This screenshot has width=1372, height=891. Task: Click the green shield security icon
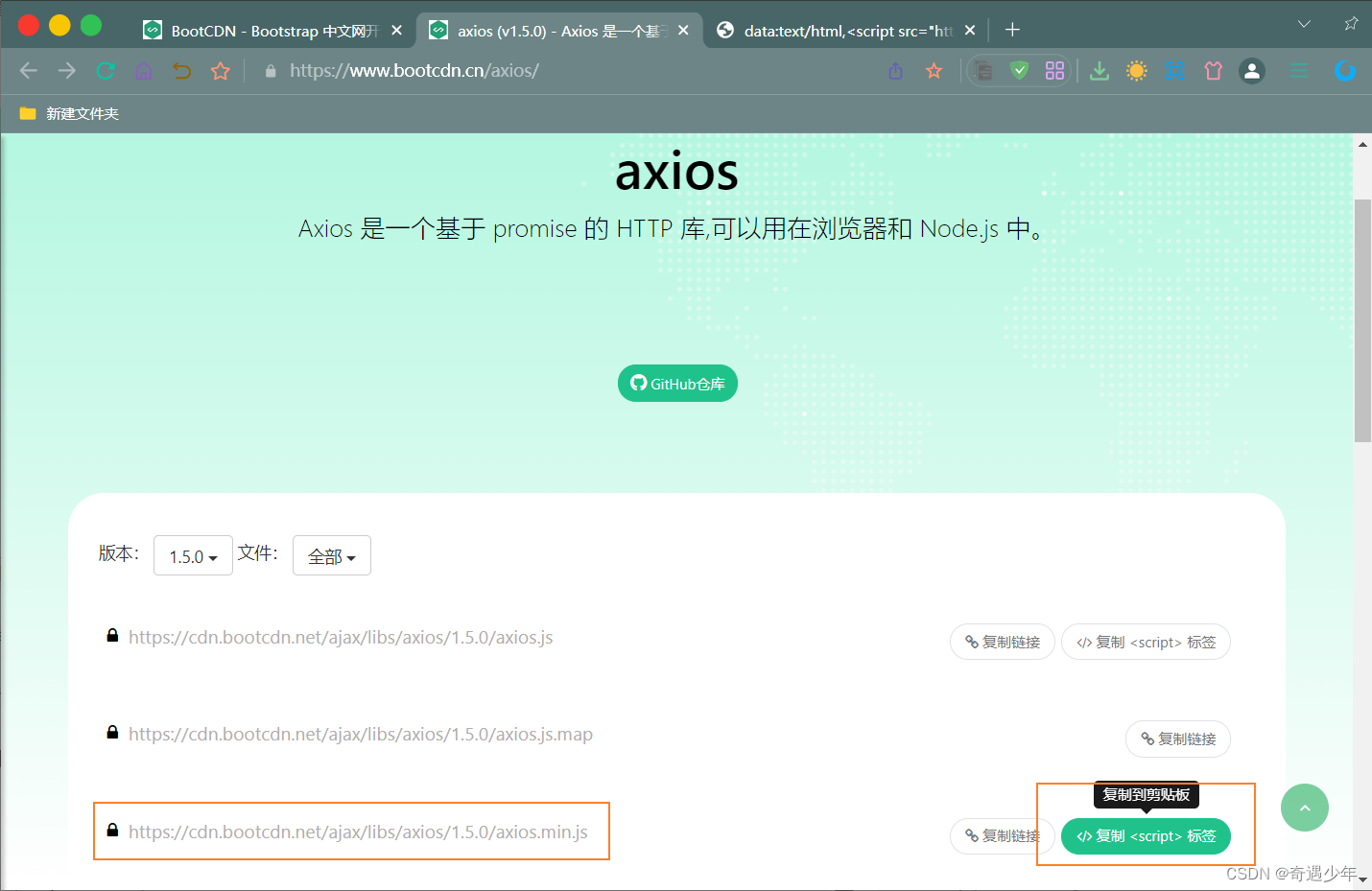(x=1020, y=70)
